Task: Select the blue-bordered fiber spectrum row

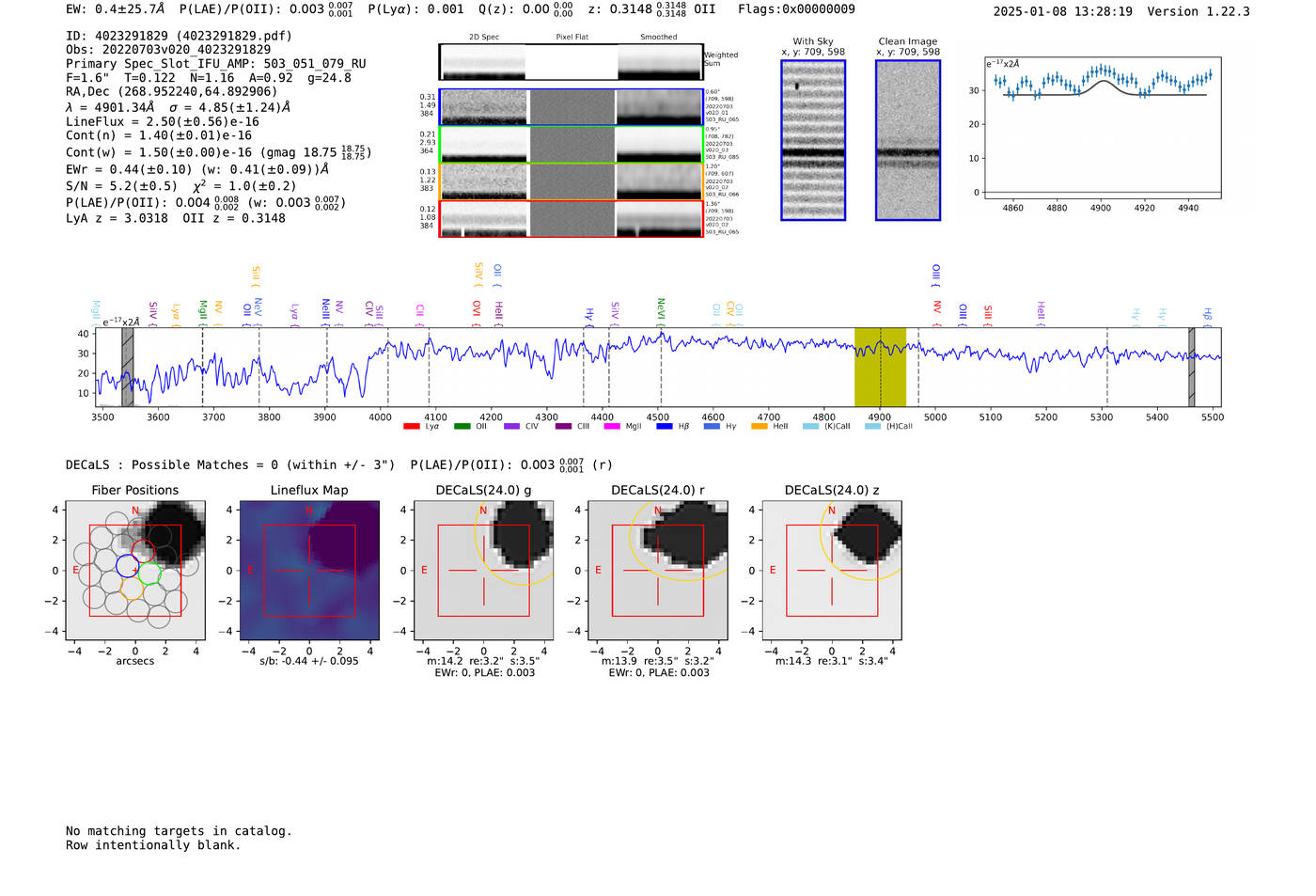Action: [x=572, y=107]
